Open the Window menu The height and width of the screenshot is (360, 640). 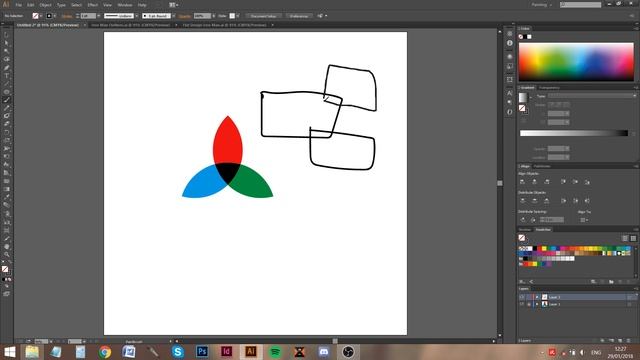click(x=124, y=5)
